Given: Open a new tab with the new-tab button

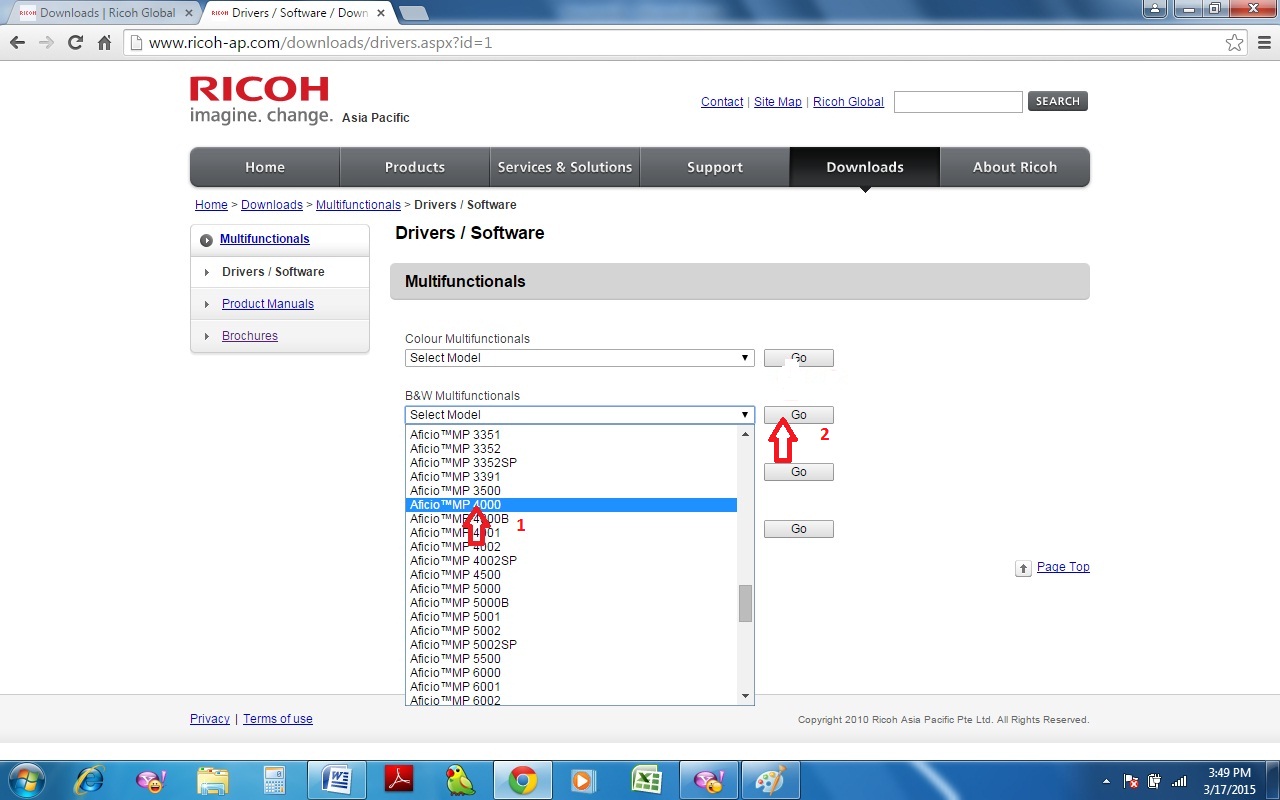Looking at the screenshot, I should coord(413,13).
